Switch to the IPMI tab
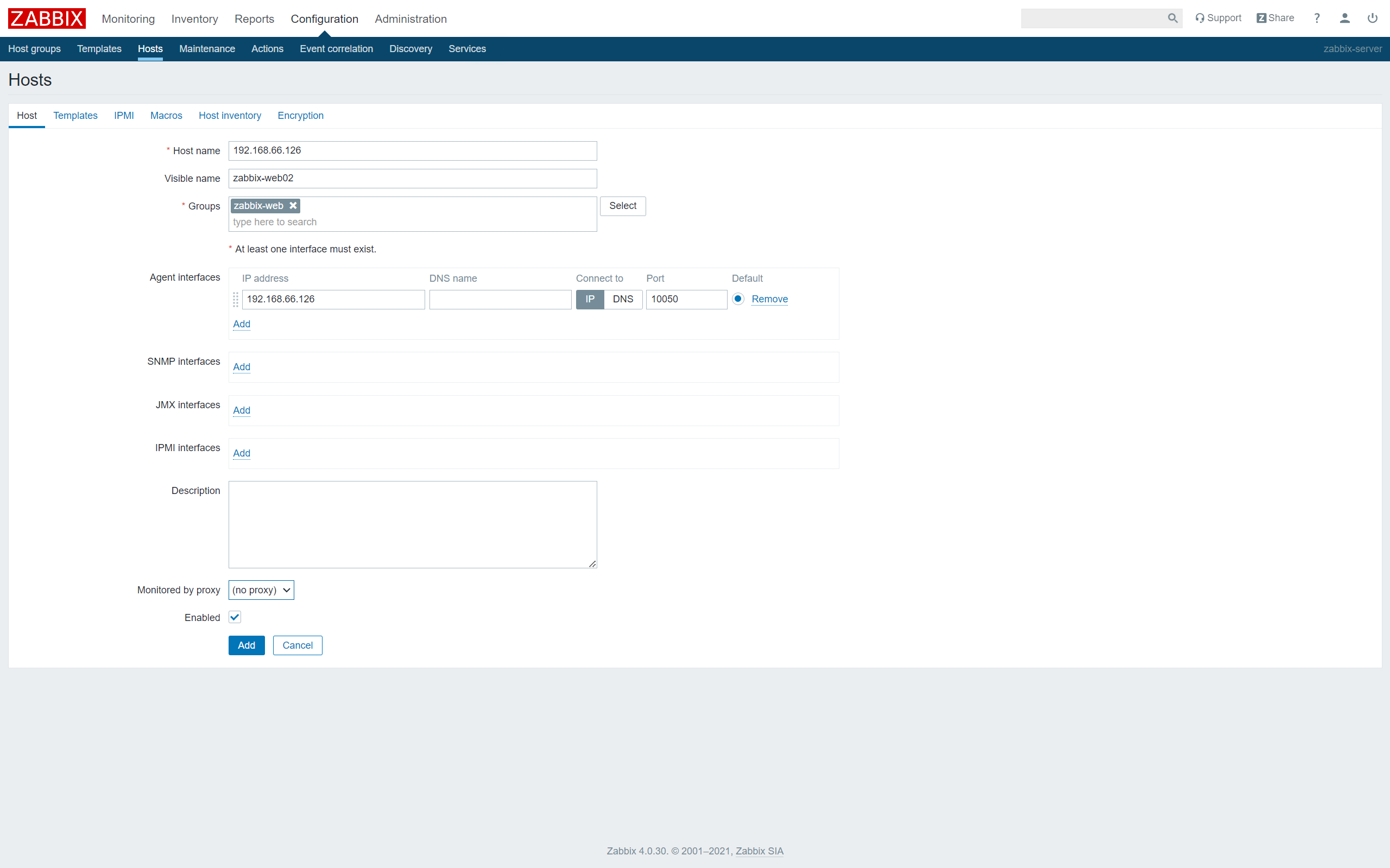The width and height of the screenshot is (1390, 868). click(x=124, y=116)
